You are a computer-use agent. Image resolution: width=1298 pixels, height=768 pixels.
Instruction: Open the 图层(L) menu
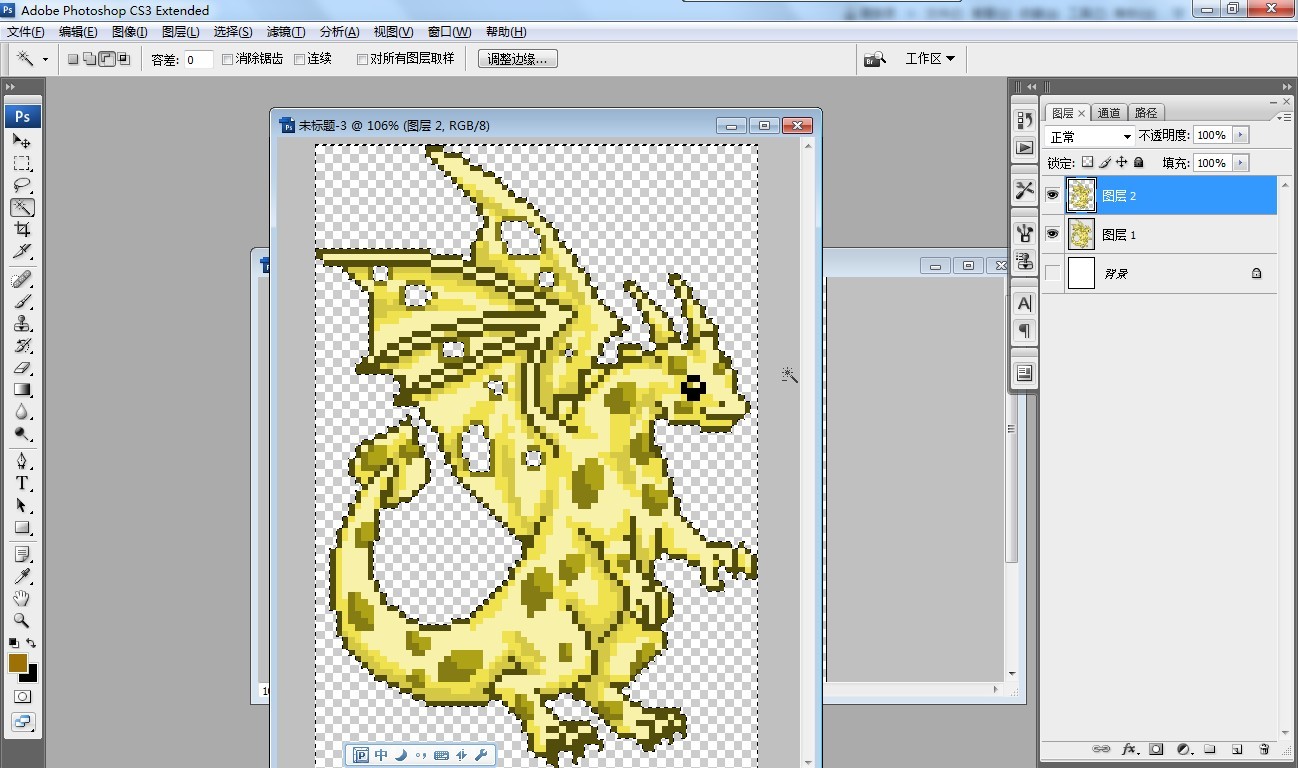pyautogui.click(x=180, y=32)
